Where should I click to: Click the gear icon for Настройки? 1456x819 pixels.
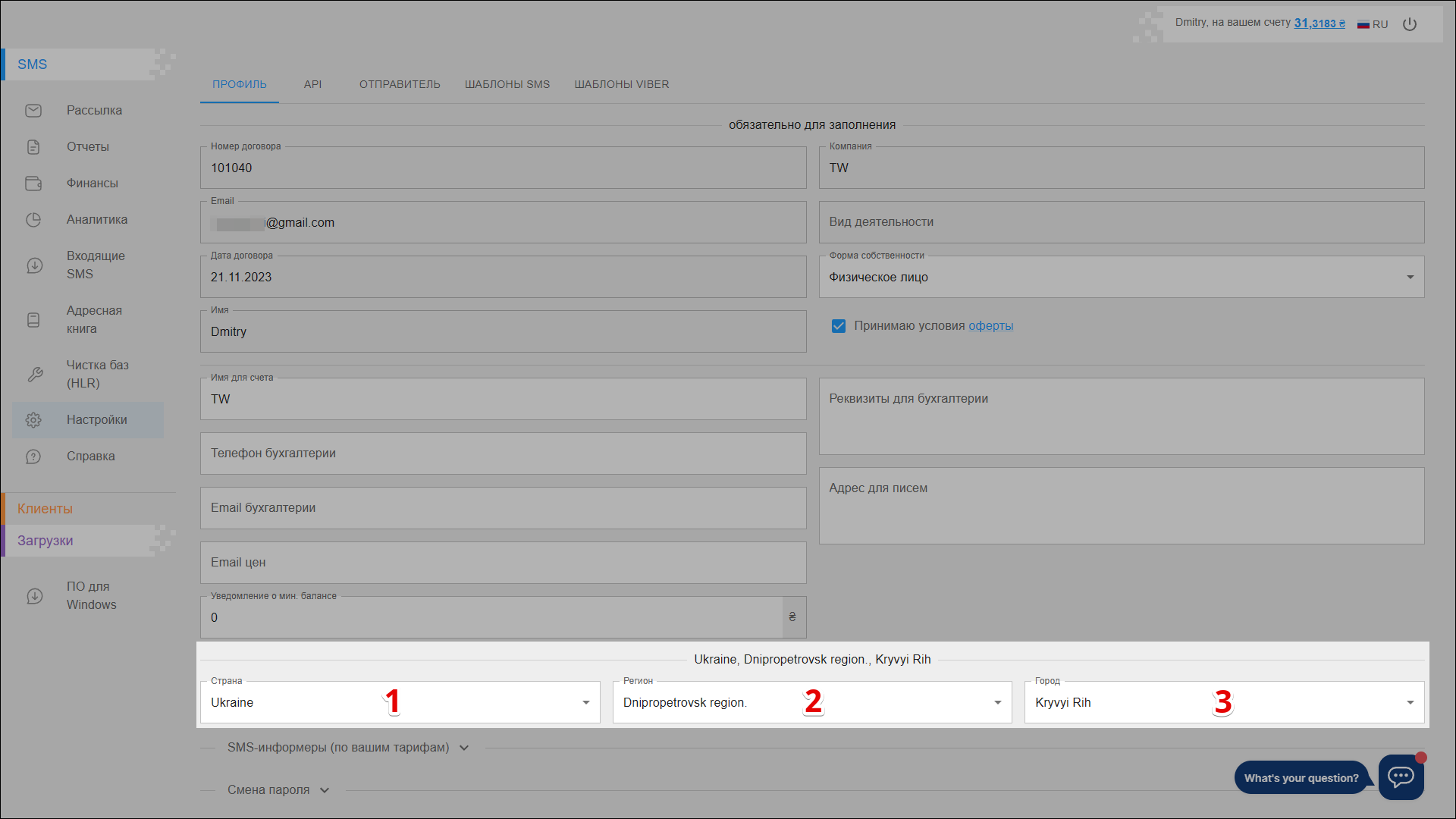[33, 420]
